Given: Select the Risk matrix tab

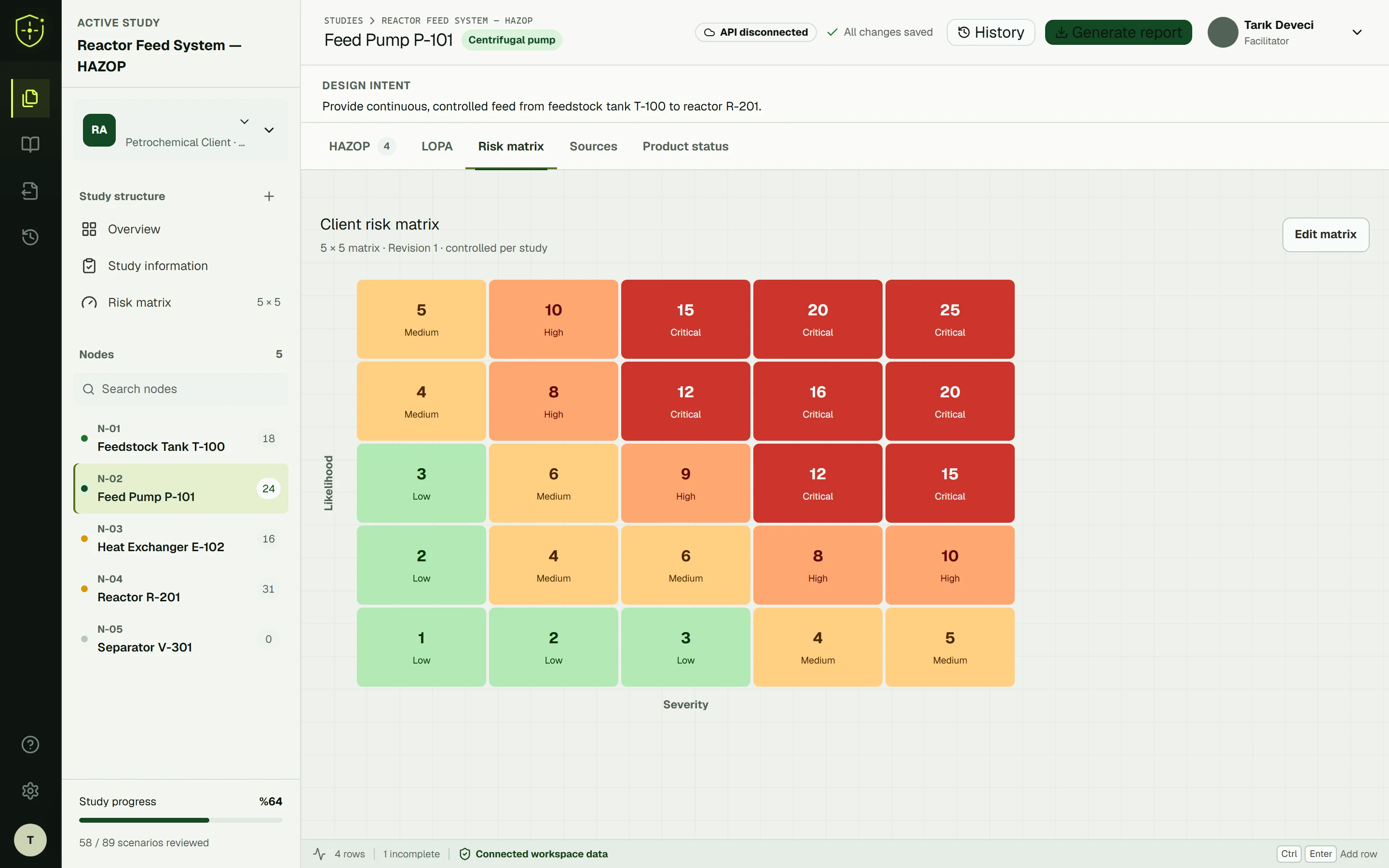Looking at the screenshot, I should [x=511, y=147].
